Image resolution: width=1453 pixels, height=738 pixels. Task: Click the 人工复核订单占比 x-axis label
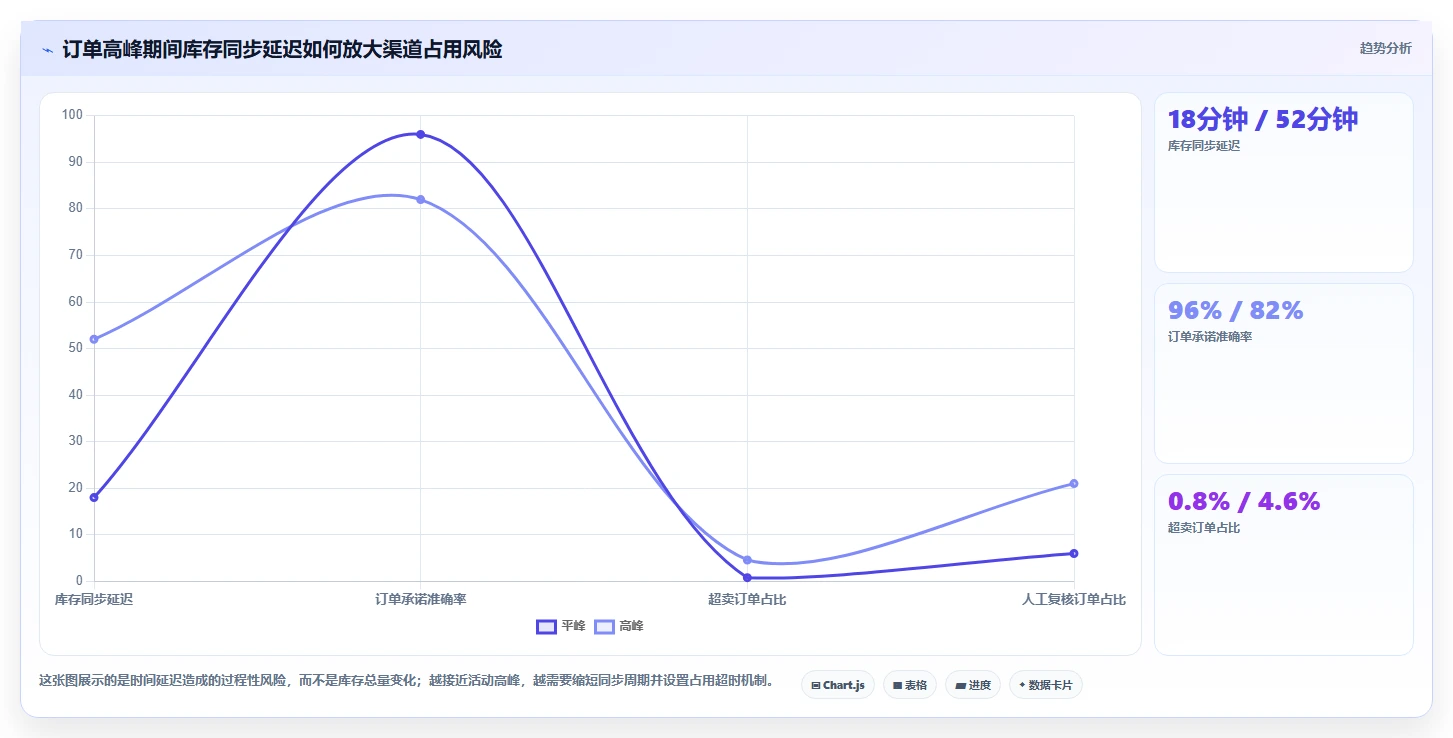[x=1074, y=599]
